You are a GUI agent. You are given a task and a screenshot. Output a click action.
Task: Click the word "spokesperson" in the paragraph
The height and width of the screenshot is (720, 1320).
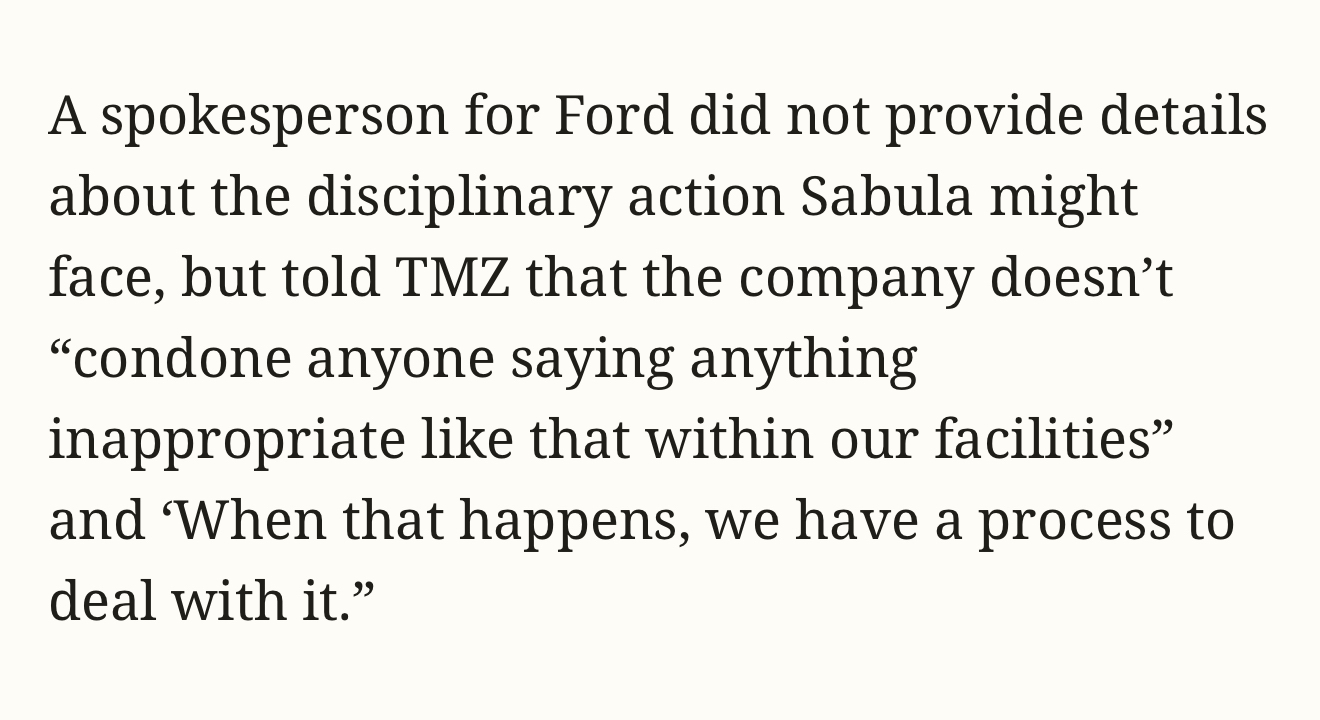click(x=274, y=118)
